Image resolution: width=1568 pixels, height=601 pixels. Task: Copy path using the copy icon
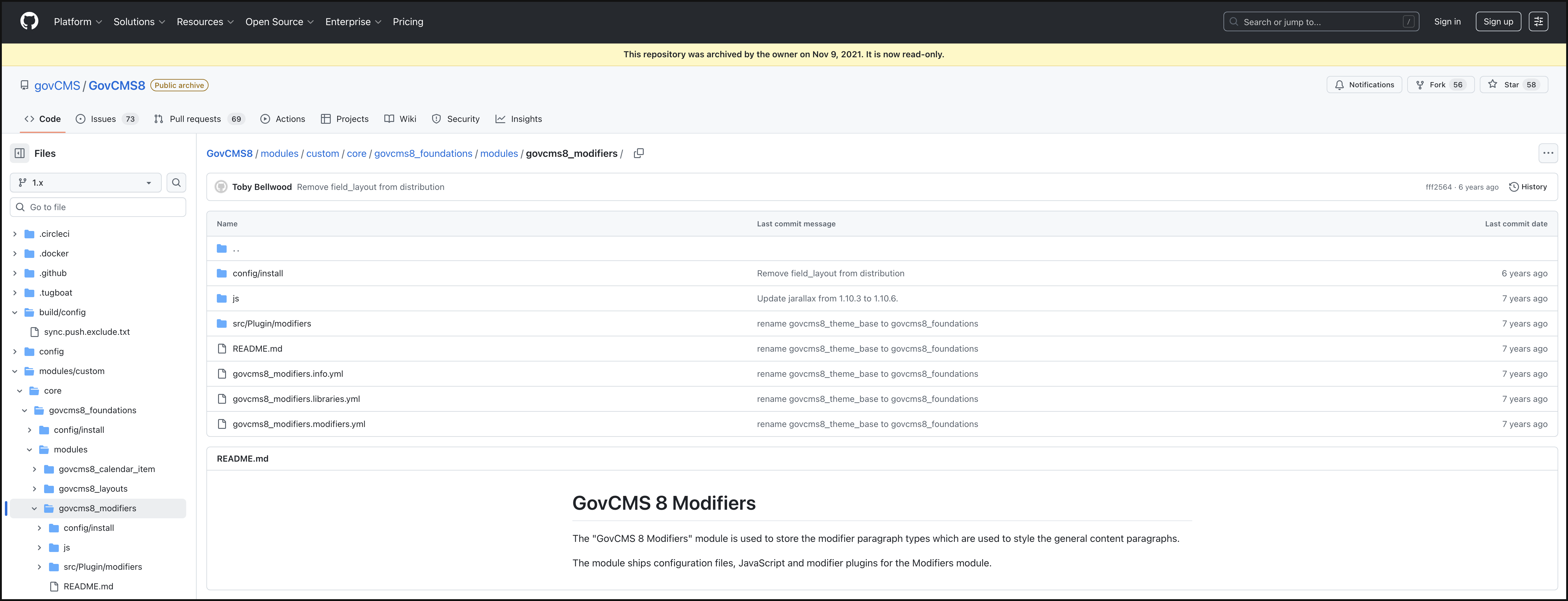click(639, 153)
